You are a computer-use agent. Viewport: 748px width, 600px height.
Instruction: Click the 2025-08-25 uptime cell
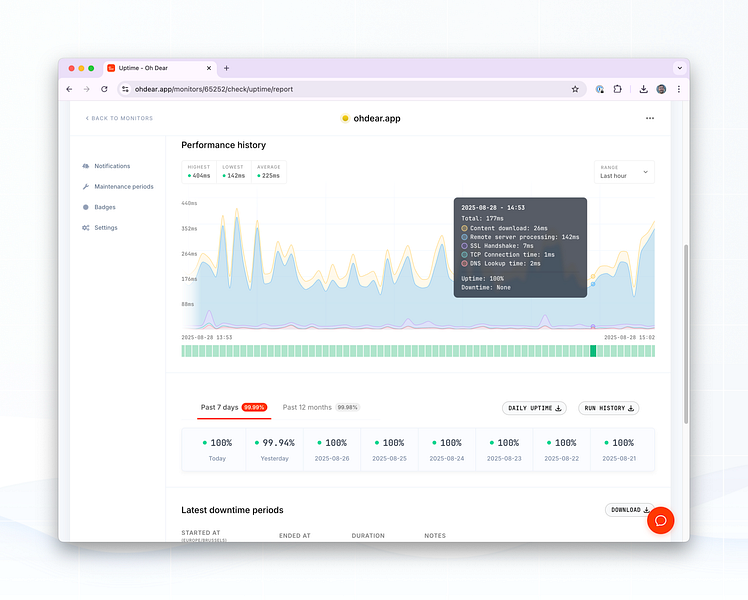(x=389, y=450)
